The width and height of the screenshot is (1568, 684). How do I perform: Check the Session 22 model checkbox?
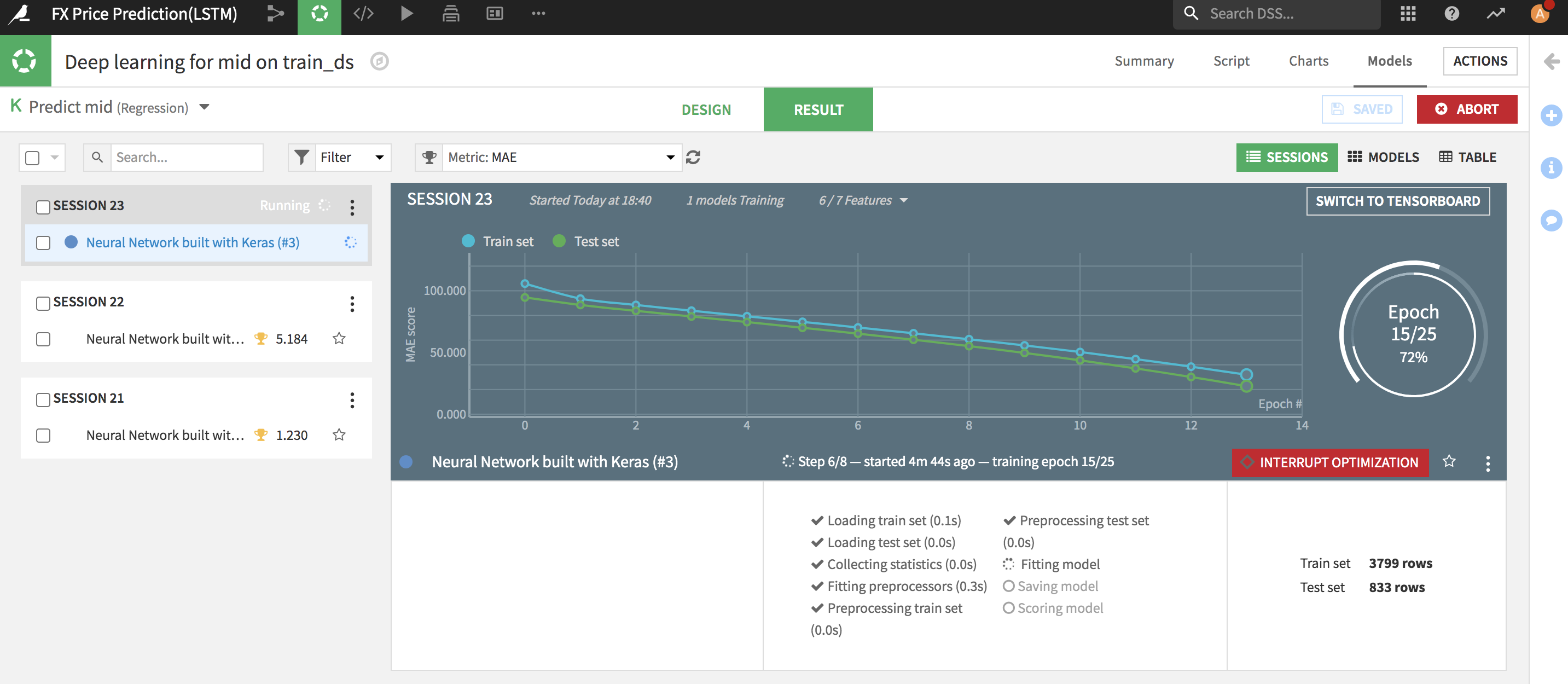[43, 339]
